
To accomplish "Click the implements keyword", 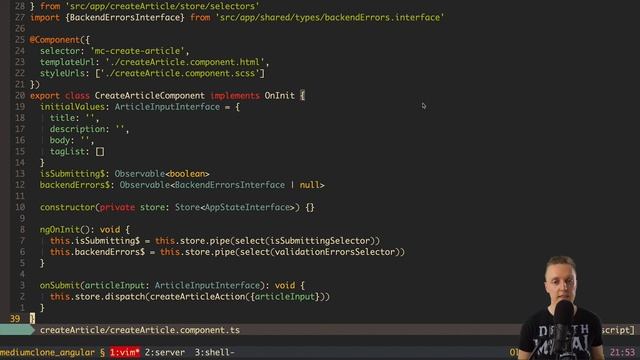I will coord(235,96).
